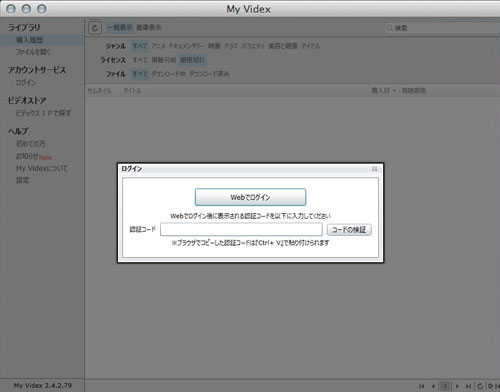Open 初めての方 help item
The image size is (500, 392).
coord(31,144)
